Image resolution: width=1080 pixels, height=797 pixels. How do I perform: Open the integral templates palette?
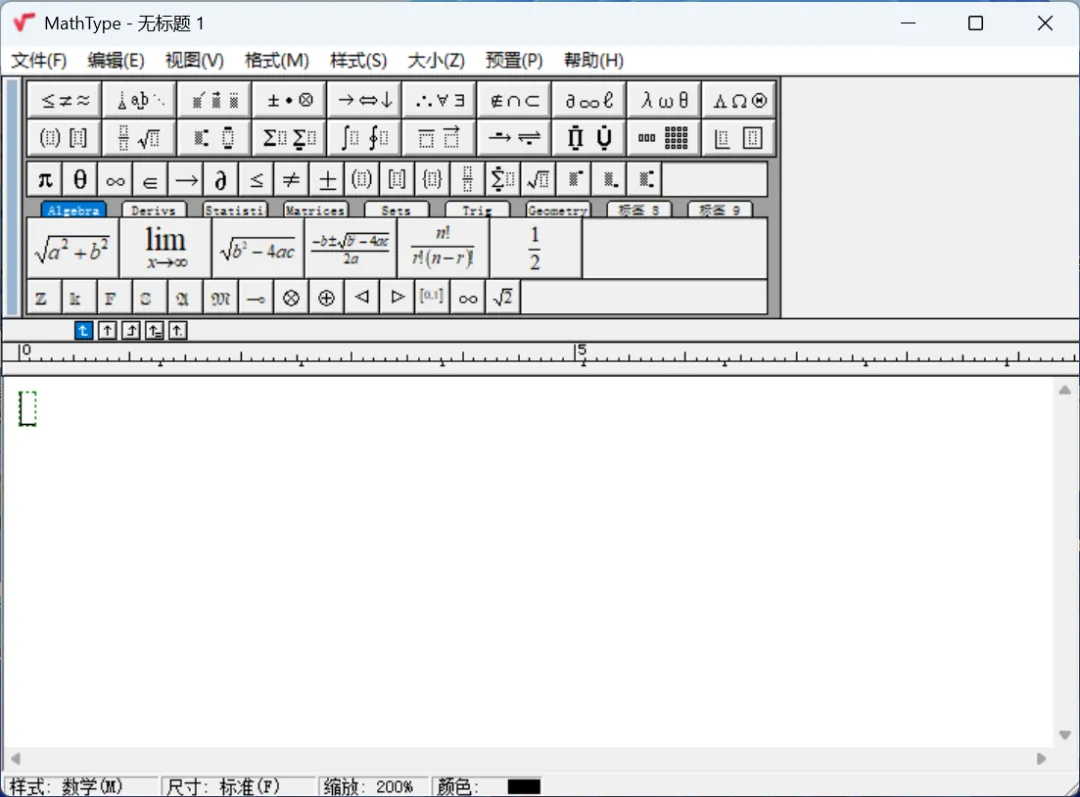coord(364,138)
